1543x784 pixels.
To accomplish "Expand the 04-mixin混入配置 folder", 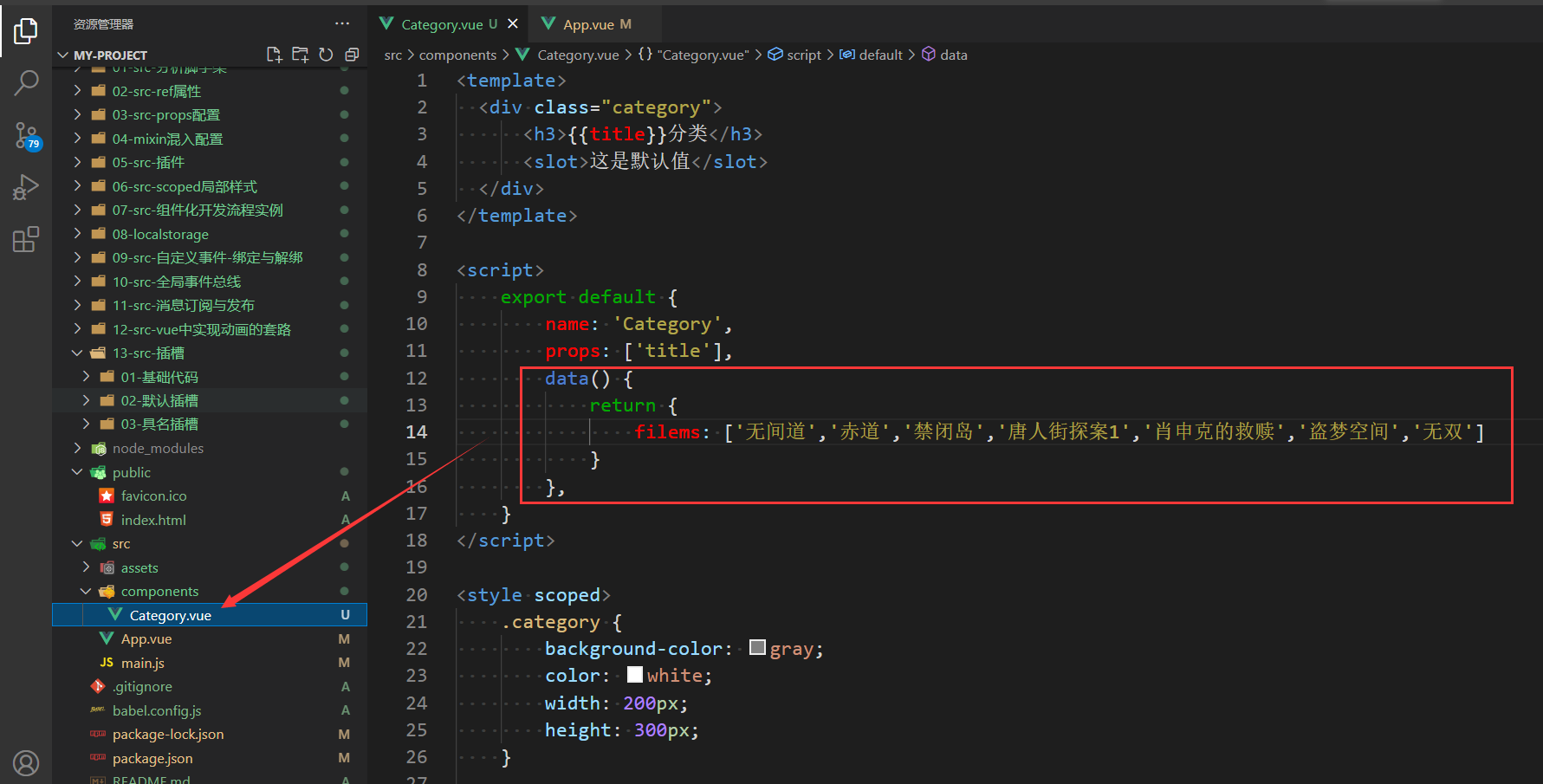I will [167, 139].
